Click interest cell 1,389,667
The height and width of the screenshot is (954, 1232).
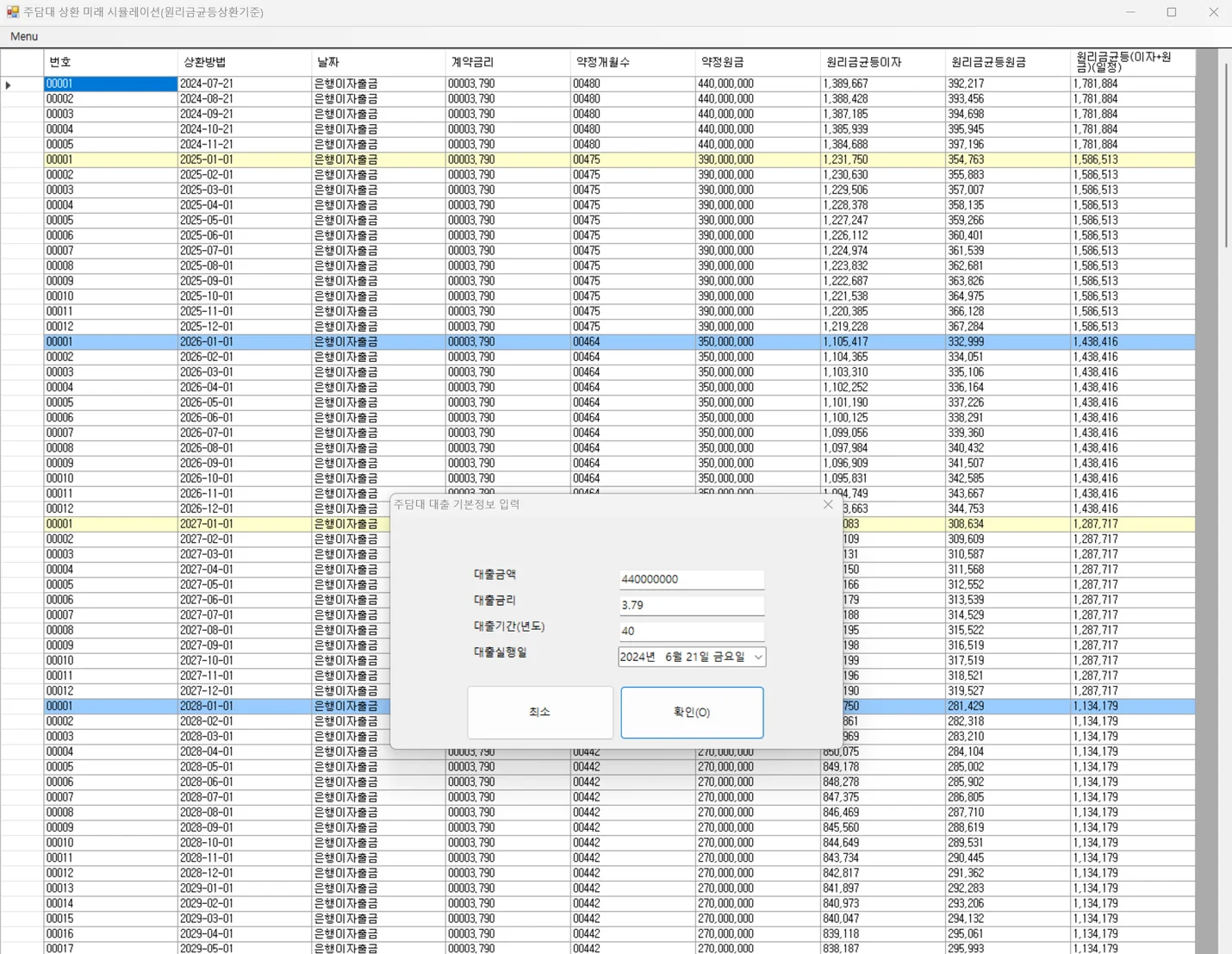click(x=882, y=84)
